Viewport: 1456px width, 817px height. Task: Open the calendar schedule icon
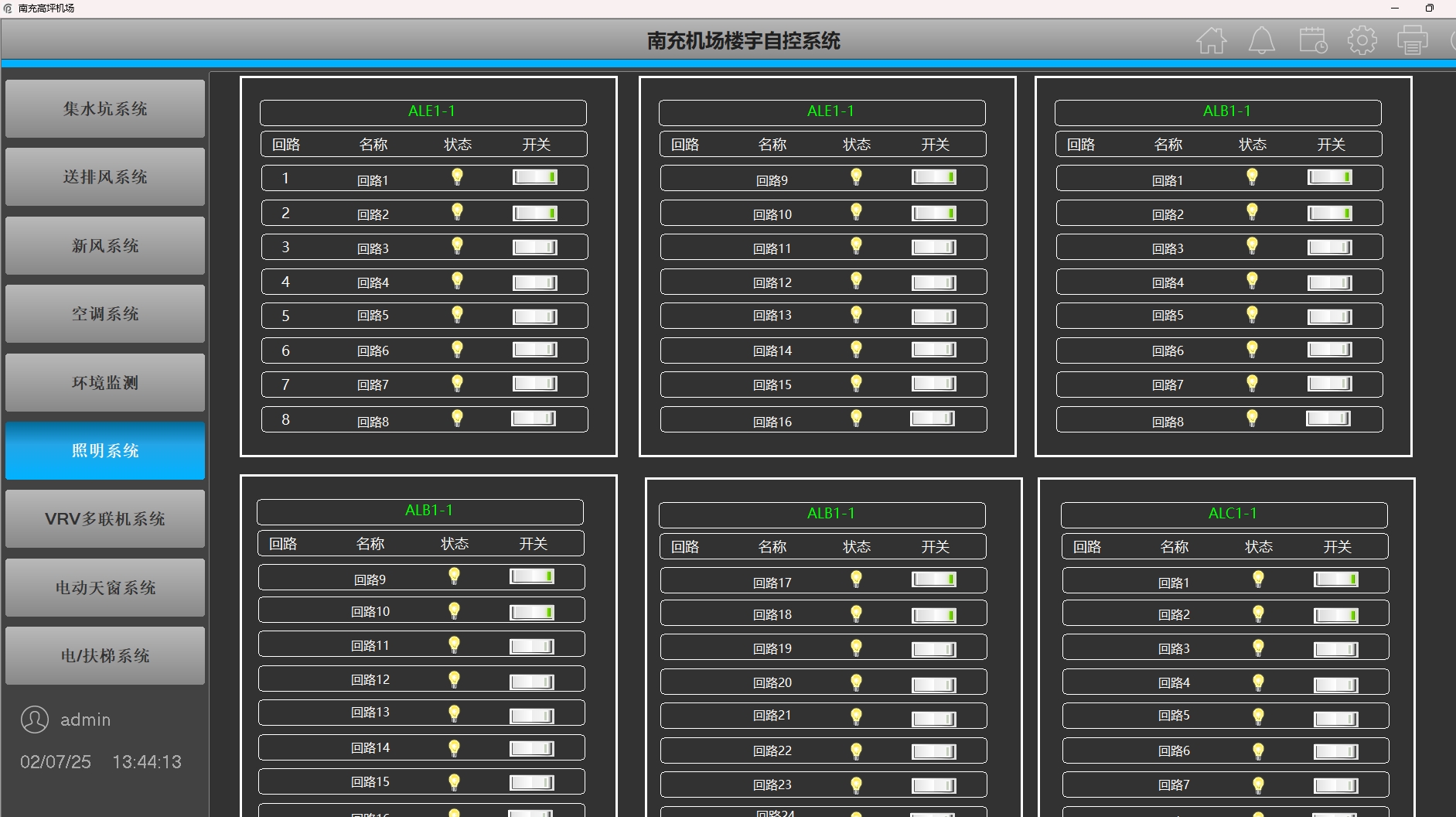[x=1312, y=40]
